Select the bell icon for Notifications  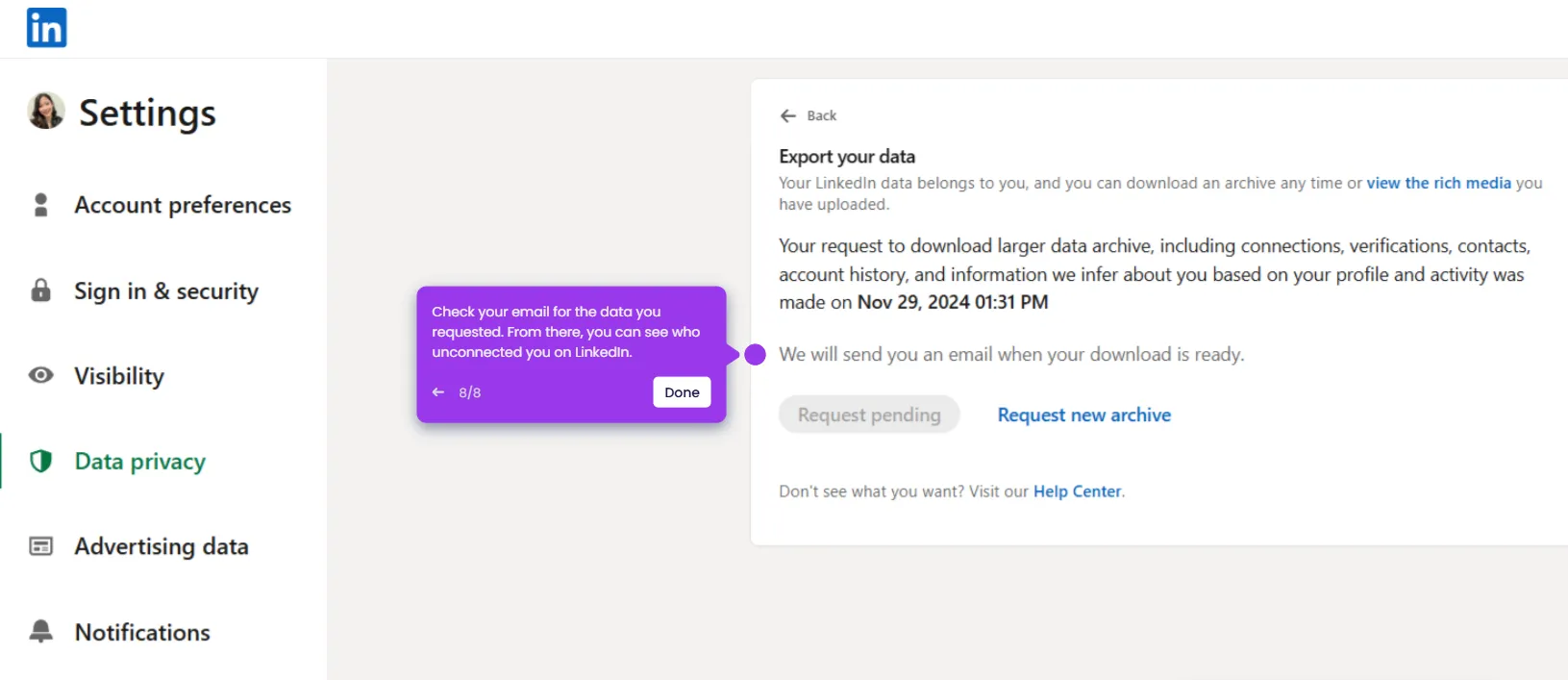point(40,631)
